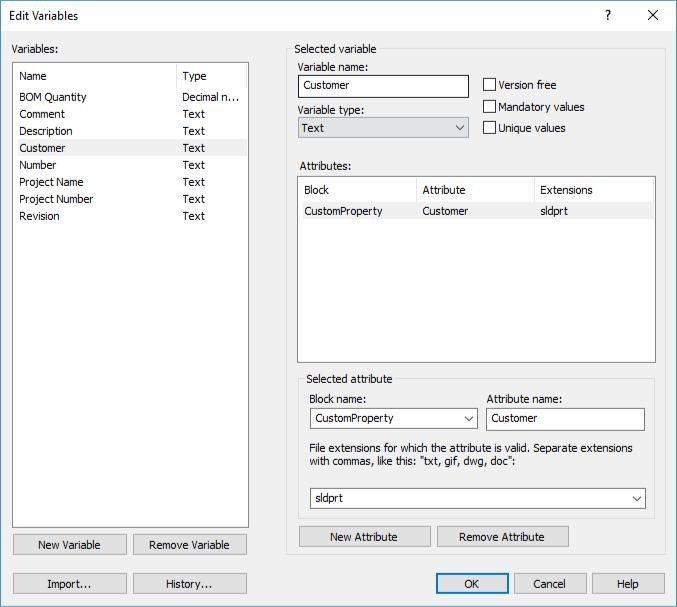Focus the Attribute name input field
This screenshot has width=677, height=607.
click(565, 419)
